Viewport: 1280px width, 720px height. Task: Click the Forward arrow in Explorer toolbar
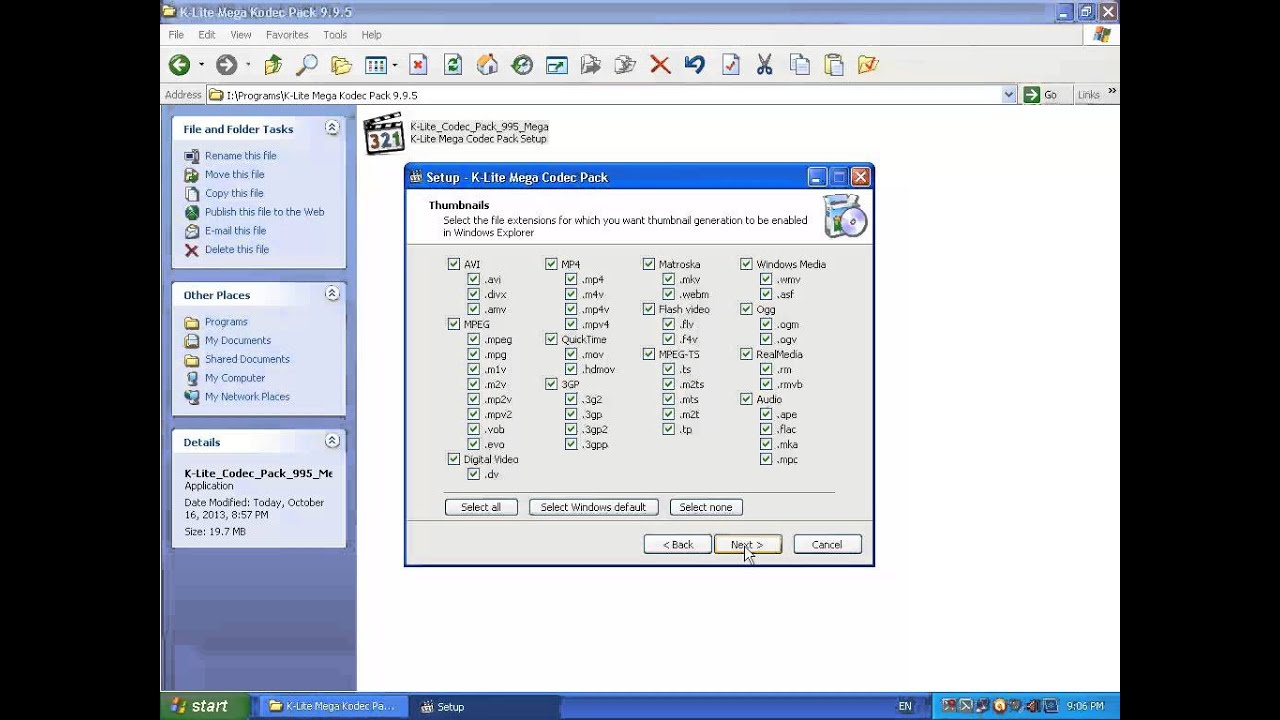(227, 65)
